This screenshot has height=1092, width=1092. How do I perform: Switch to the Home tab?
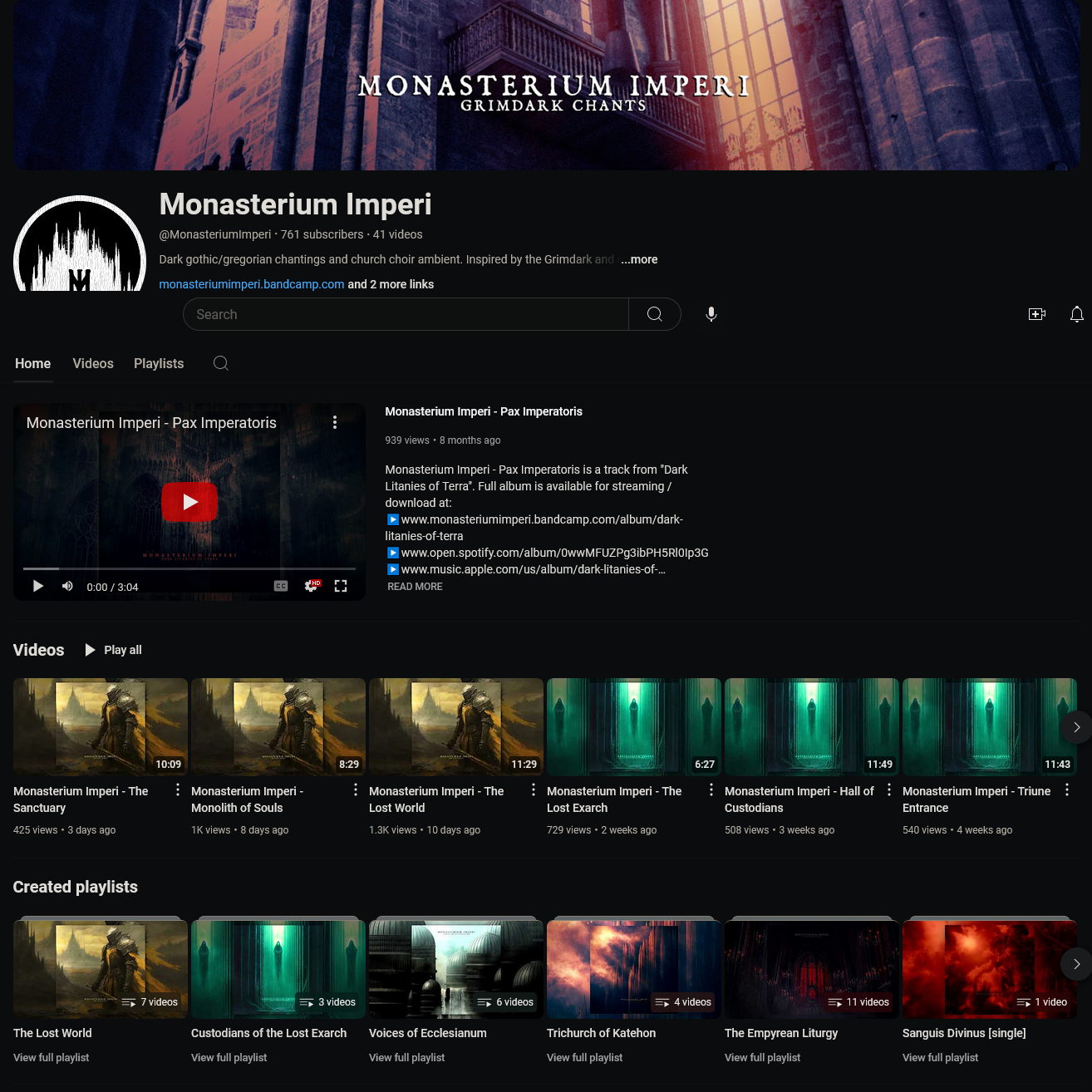33,363
